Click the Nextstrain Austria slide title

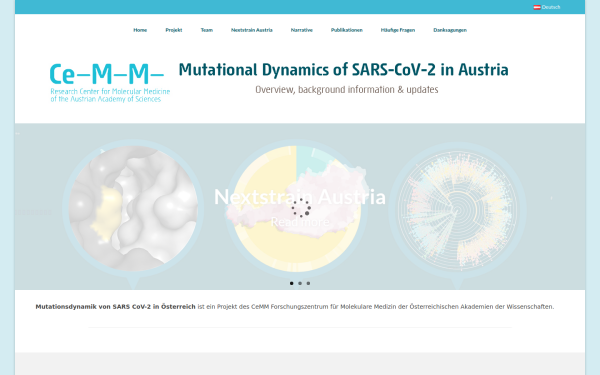(x=300, y=197)
